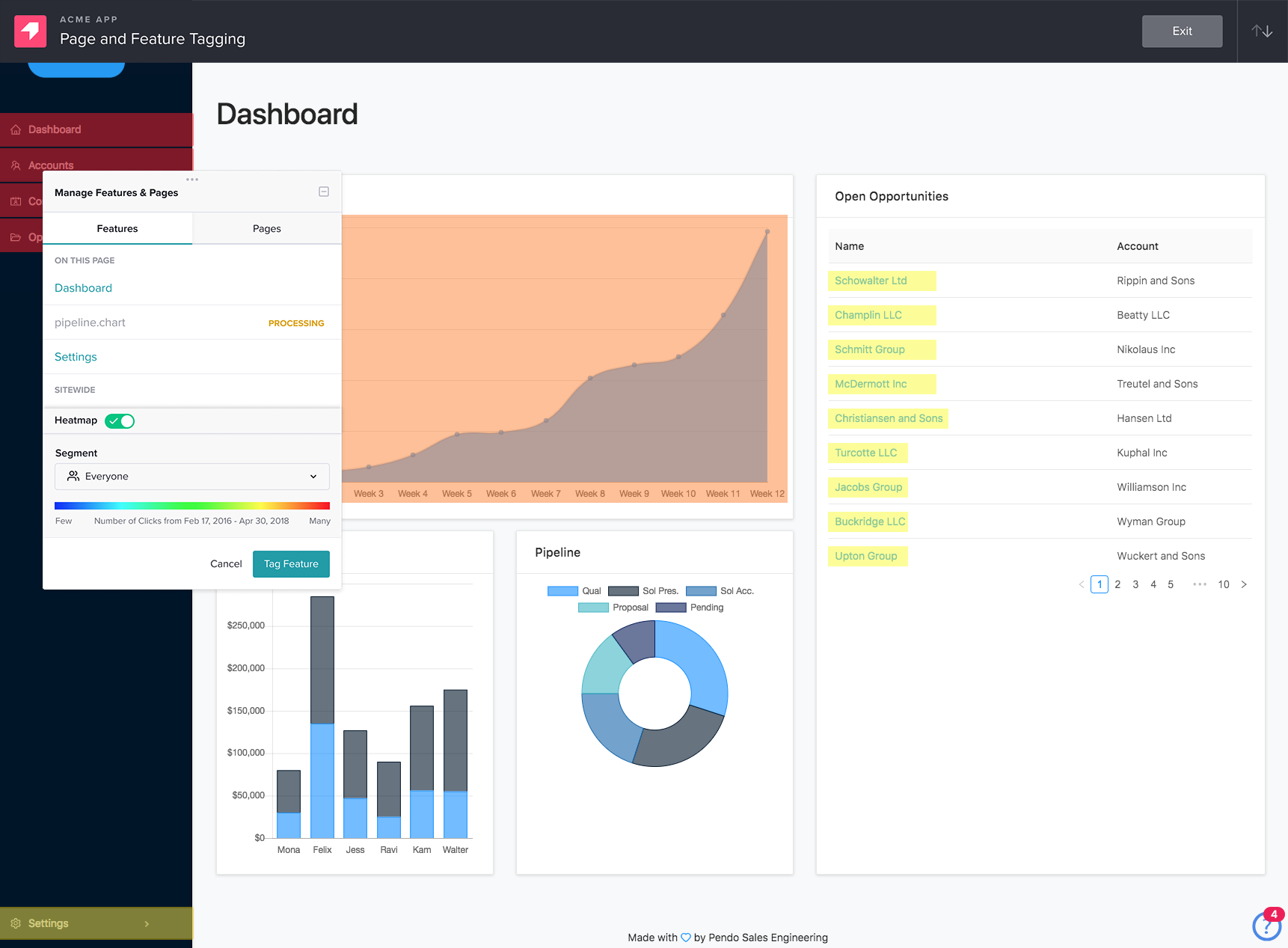1288x948 pixels.
Task: Click the Acme App logo icon
Action: 31,31
